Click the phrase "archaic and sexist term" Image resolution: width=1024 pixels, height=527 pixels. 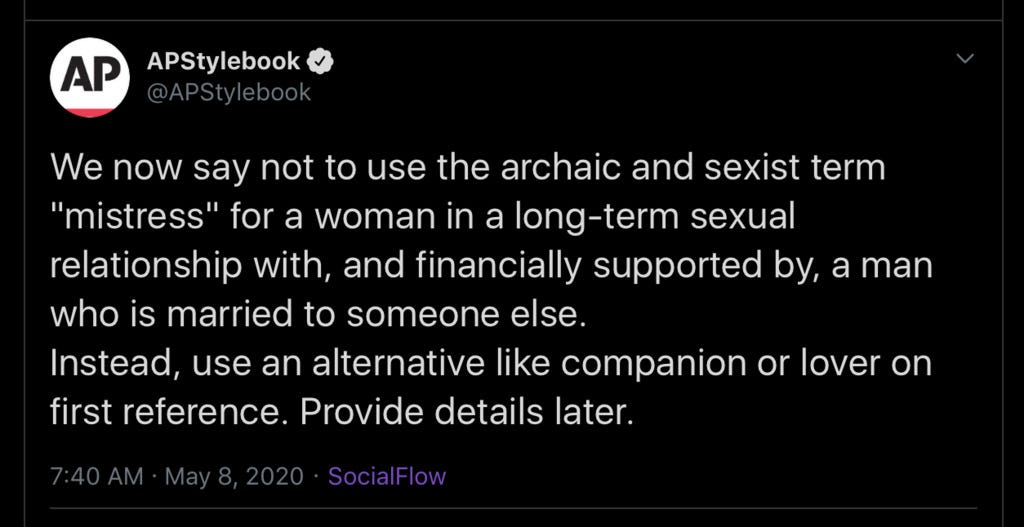[693, 168]
